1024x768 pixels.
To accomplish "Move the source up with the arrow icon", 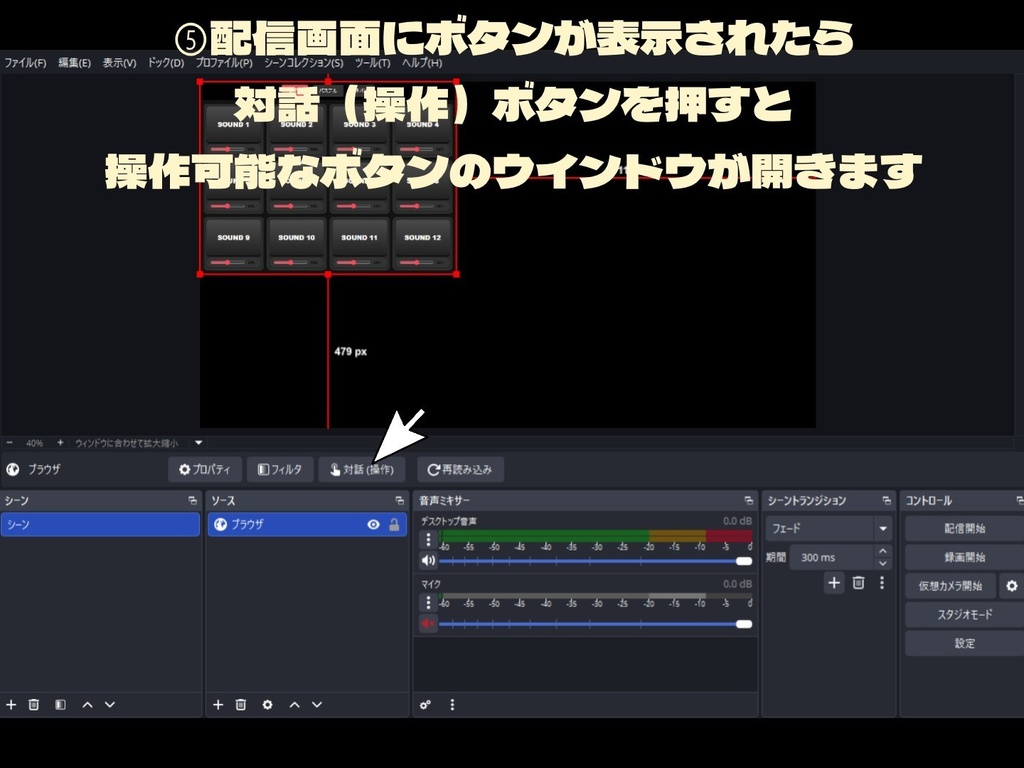I will coord(293,704).
